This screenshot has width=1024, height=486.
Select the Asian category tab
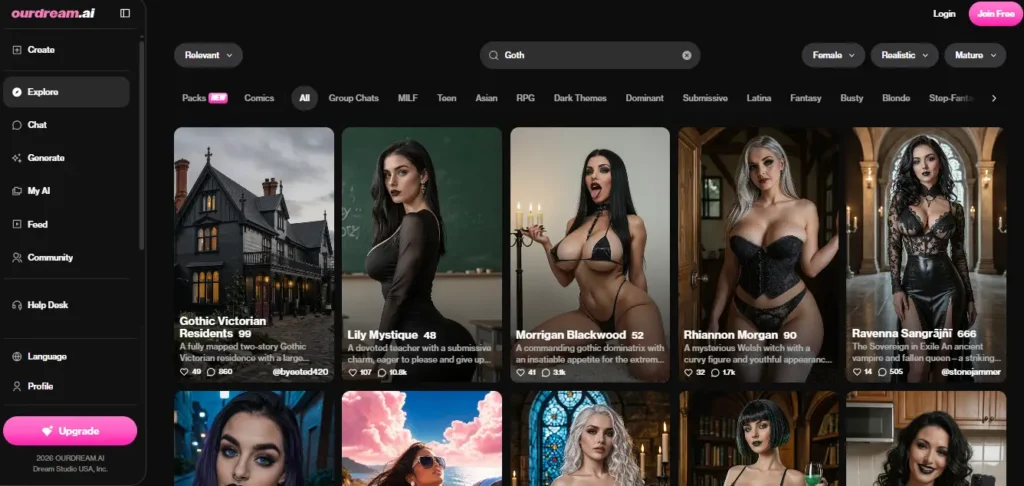[x=487, y=98]
